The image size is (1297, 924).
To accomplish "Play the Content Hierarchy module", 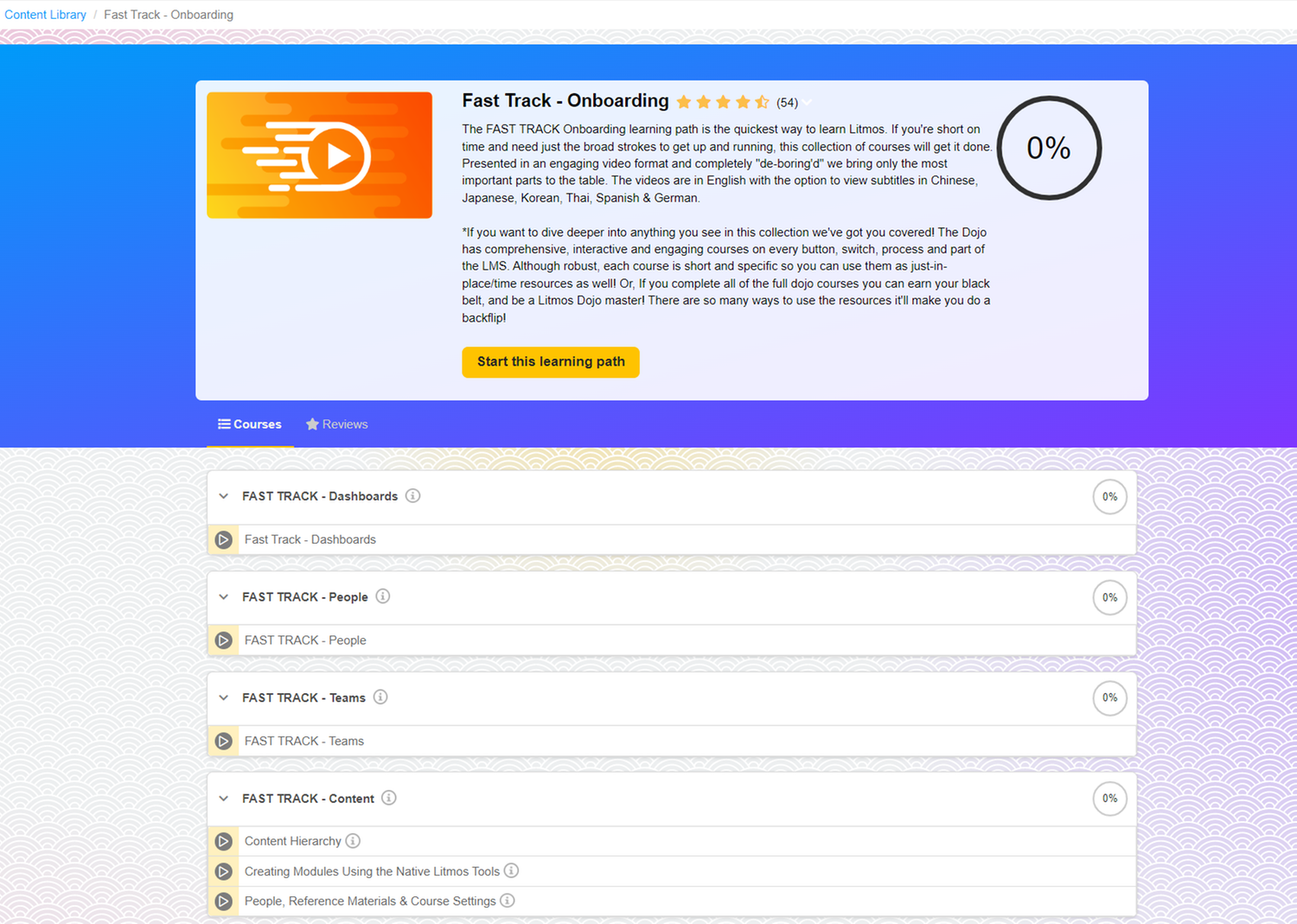I will click(x=223, y=840).
